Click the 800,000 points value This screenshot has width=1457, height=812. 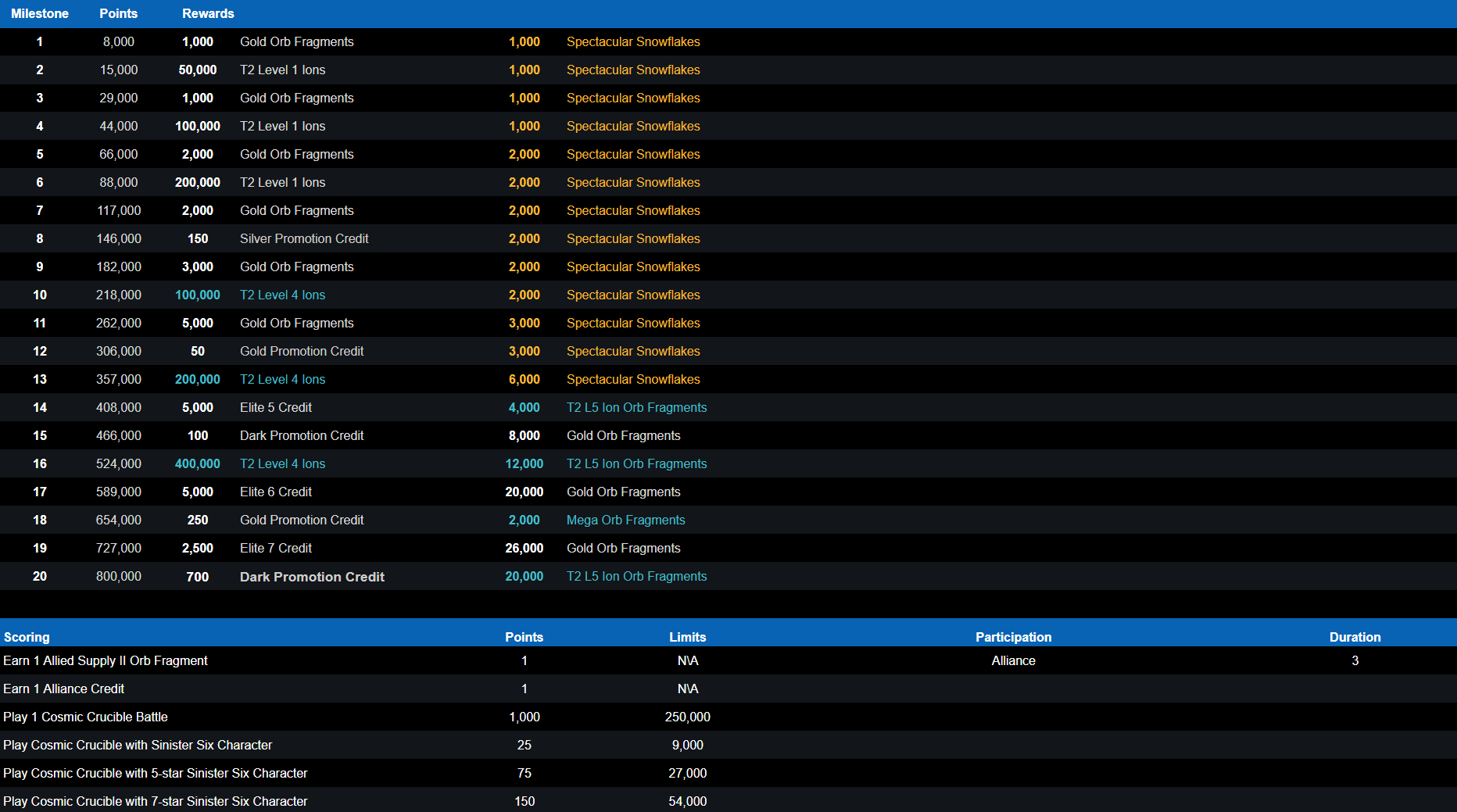[119, 576]
